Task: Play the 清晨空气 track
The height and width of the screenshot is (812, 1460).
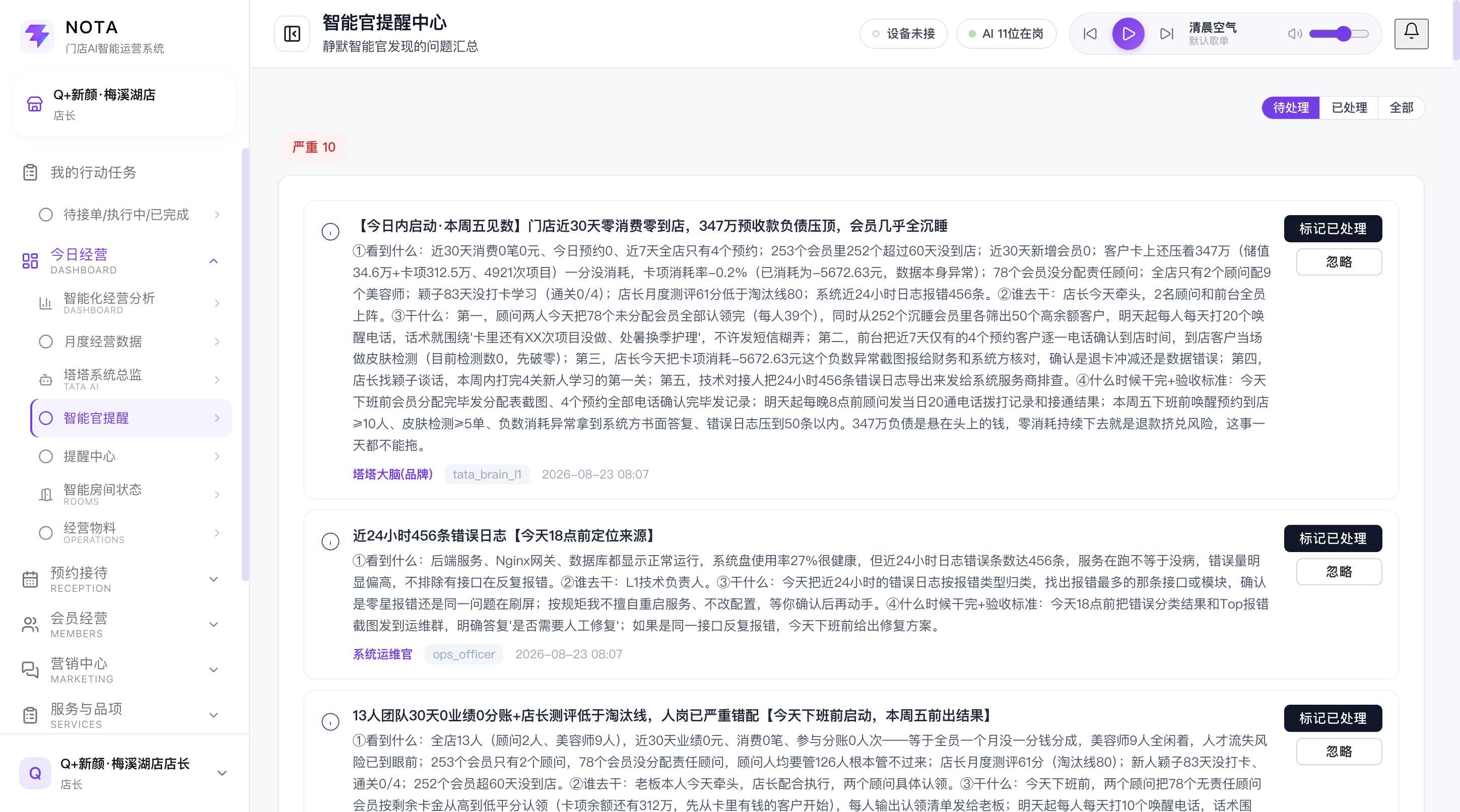Action: click(x=1128, y=34)
